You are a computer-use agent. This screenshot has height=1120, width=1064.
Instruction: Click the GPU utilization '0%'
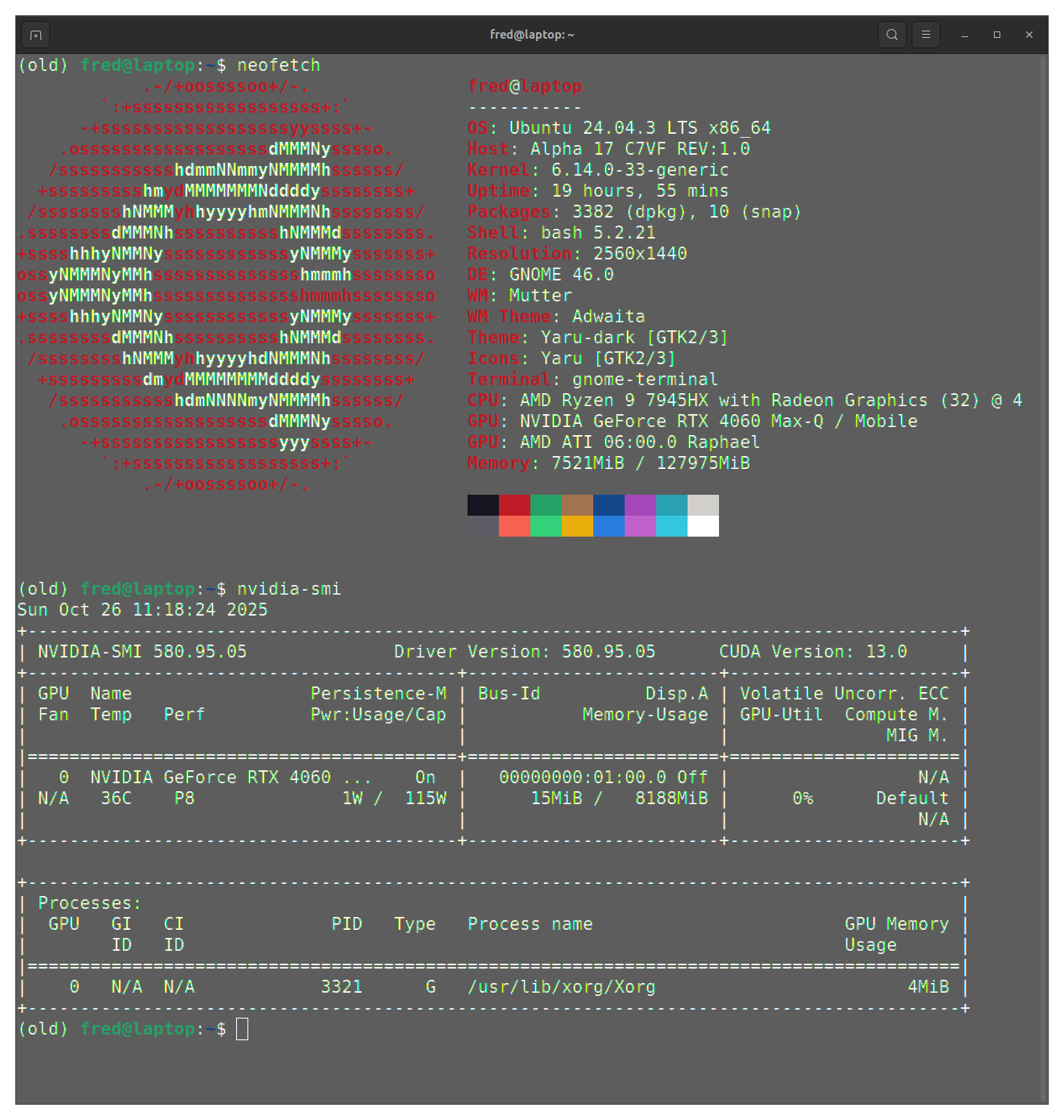(x=803, y=799)
